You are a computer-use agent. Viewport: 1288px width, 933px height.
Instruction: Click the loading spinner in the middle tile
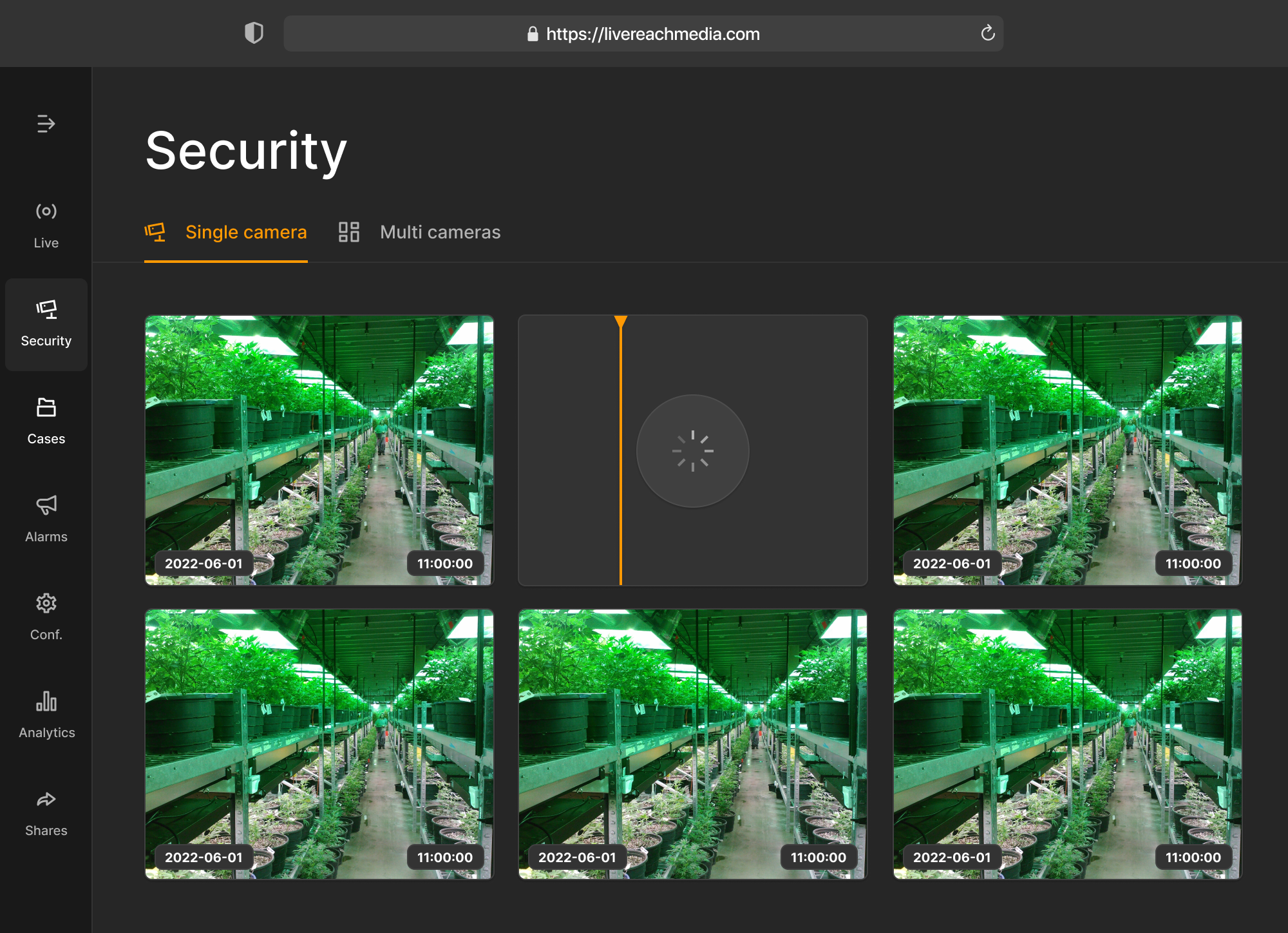click(693, 451)
